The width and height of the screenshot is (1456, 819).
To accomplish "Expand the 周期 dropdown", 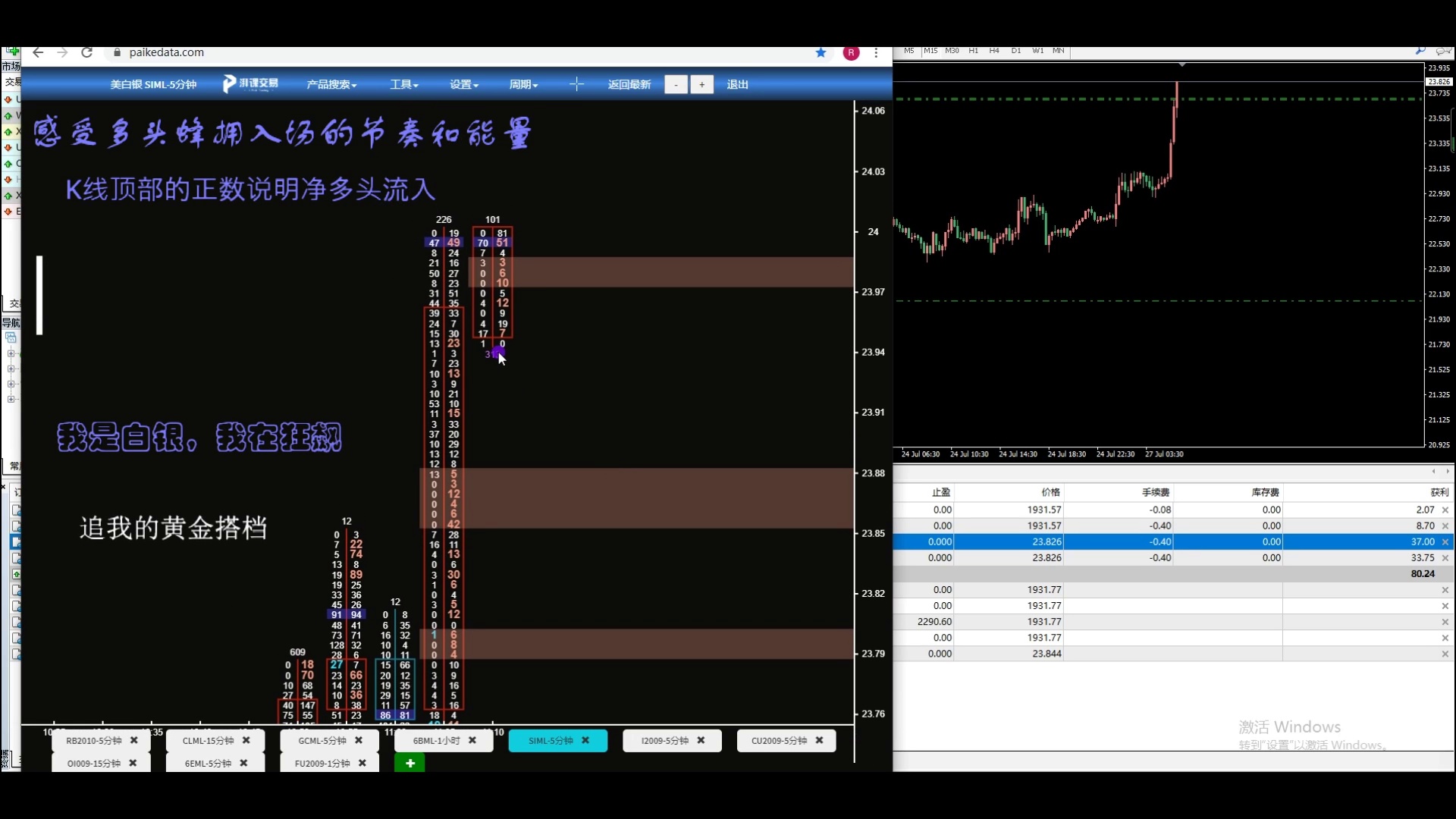I will (x=523, y=84).
